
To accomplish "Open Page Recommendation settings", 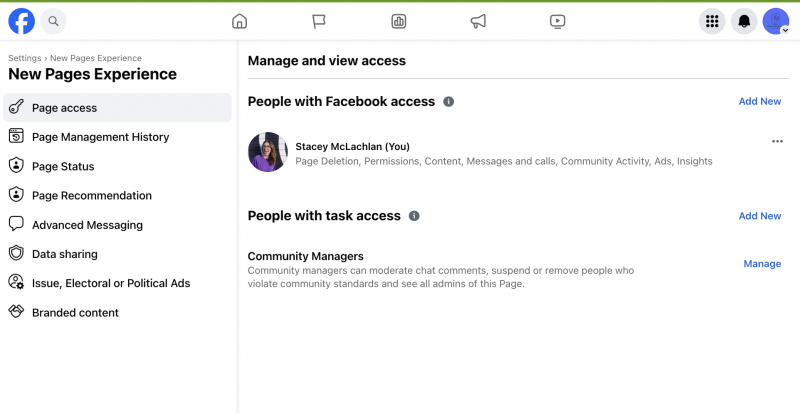I will tap(117, 195).
